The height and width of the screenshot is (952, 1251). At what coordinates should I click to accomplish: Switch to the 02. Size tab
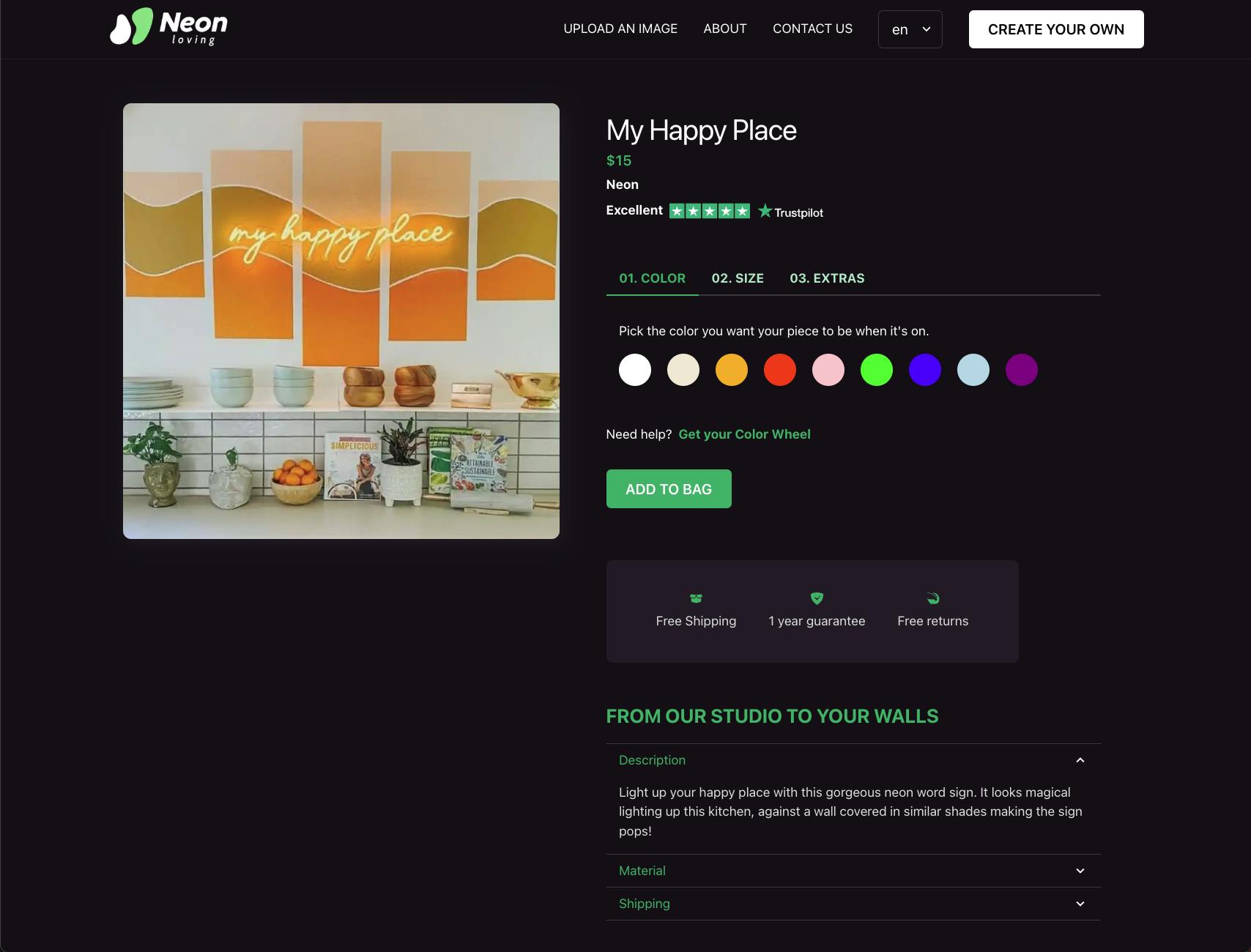pos(737,278)
